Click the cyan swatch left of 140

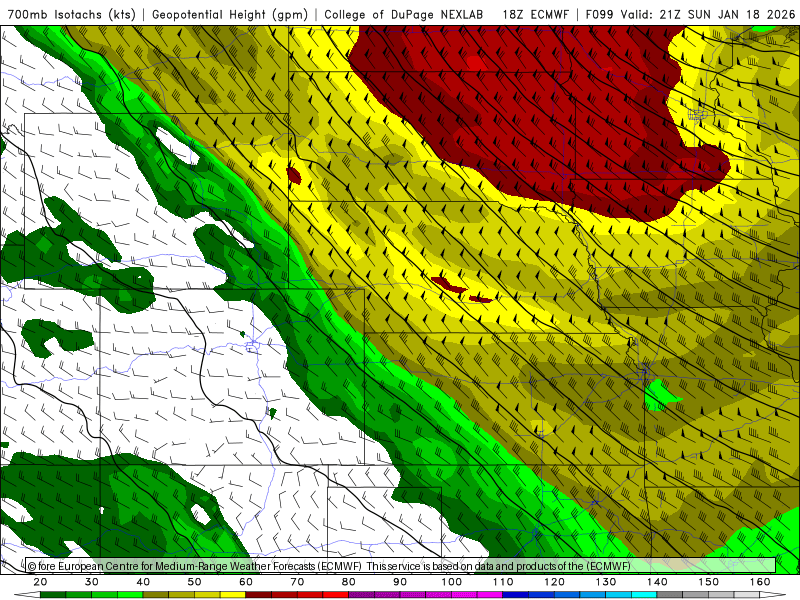[644, 595]
